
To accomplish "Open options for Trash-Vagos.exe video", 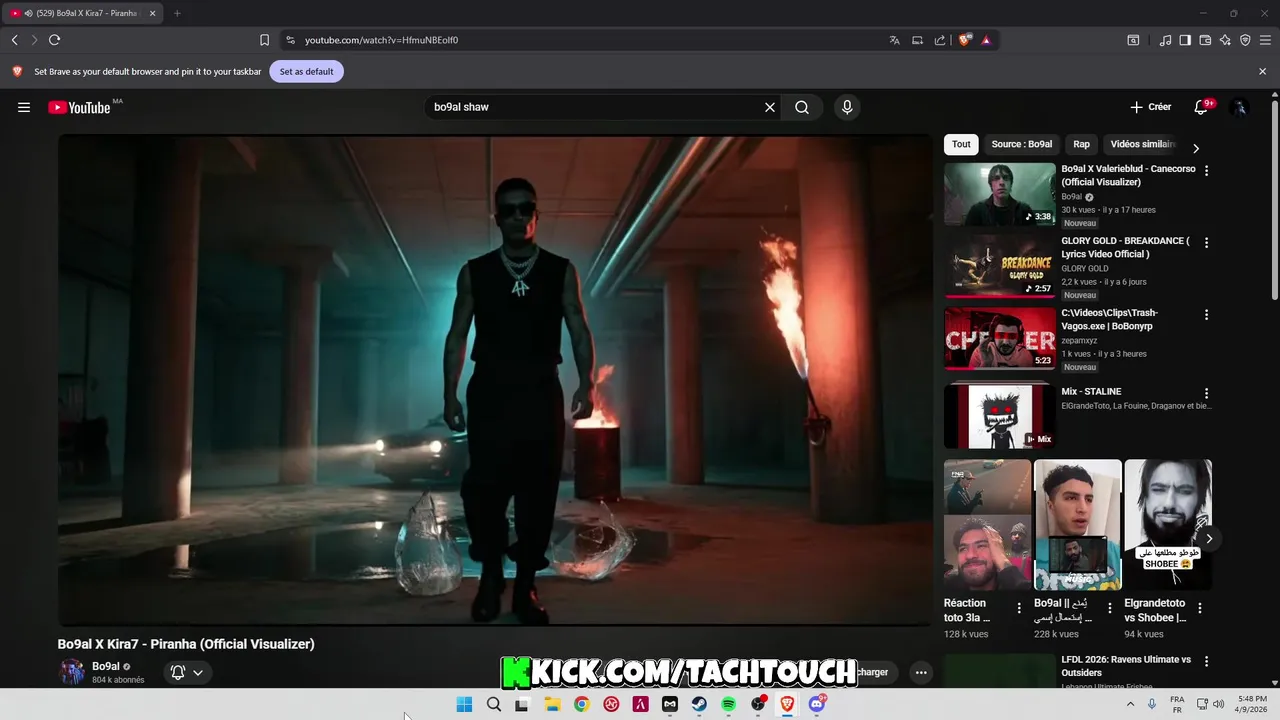I will pyautogui.click(x=1206, y=315).
